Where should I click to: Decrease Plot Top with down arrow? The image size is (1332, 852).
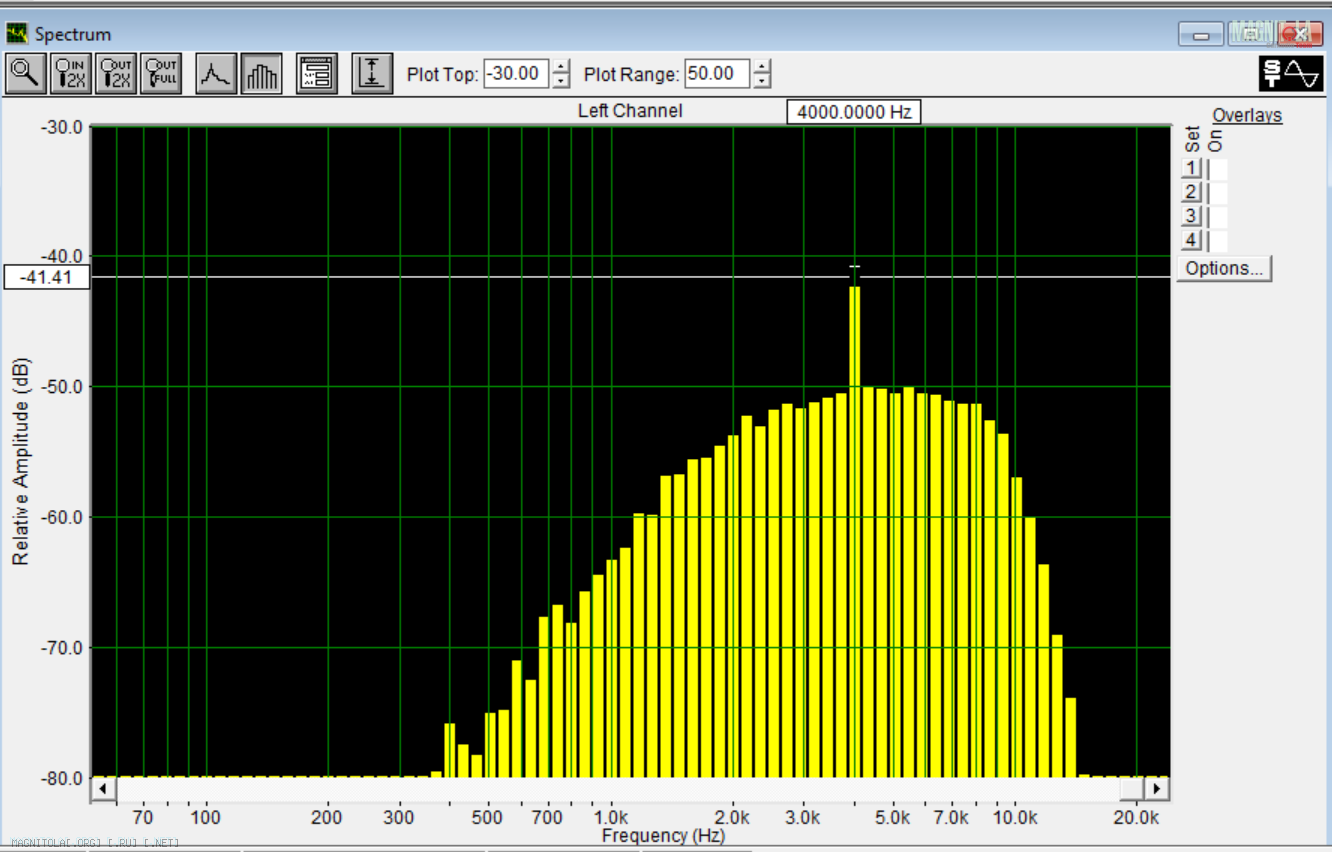click(x=562, y=81)
